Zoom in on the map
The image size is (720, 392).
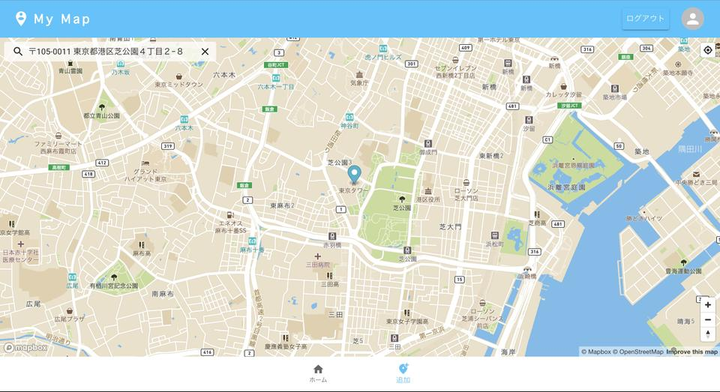[x=708, y=305]
